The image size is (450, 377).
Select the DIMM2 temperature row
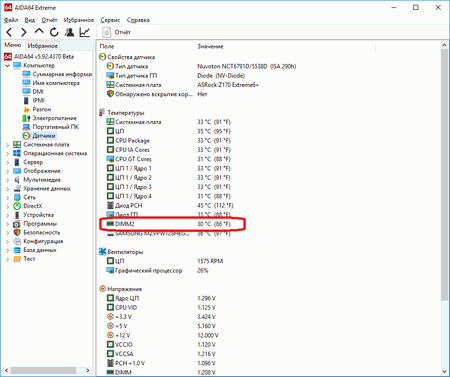[169, 224]
